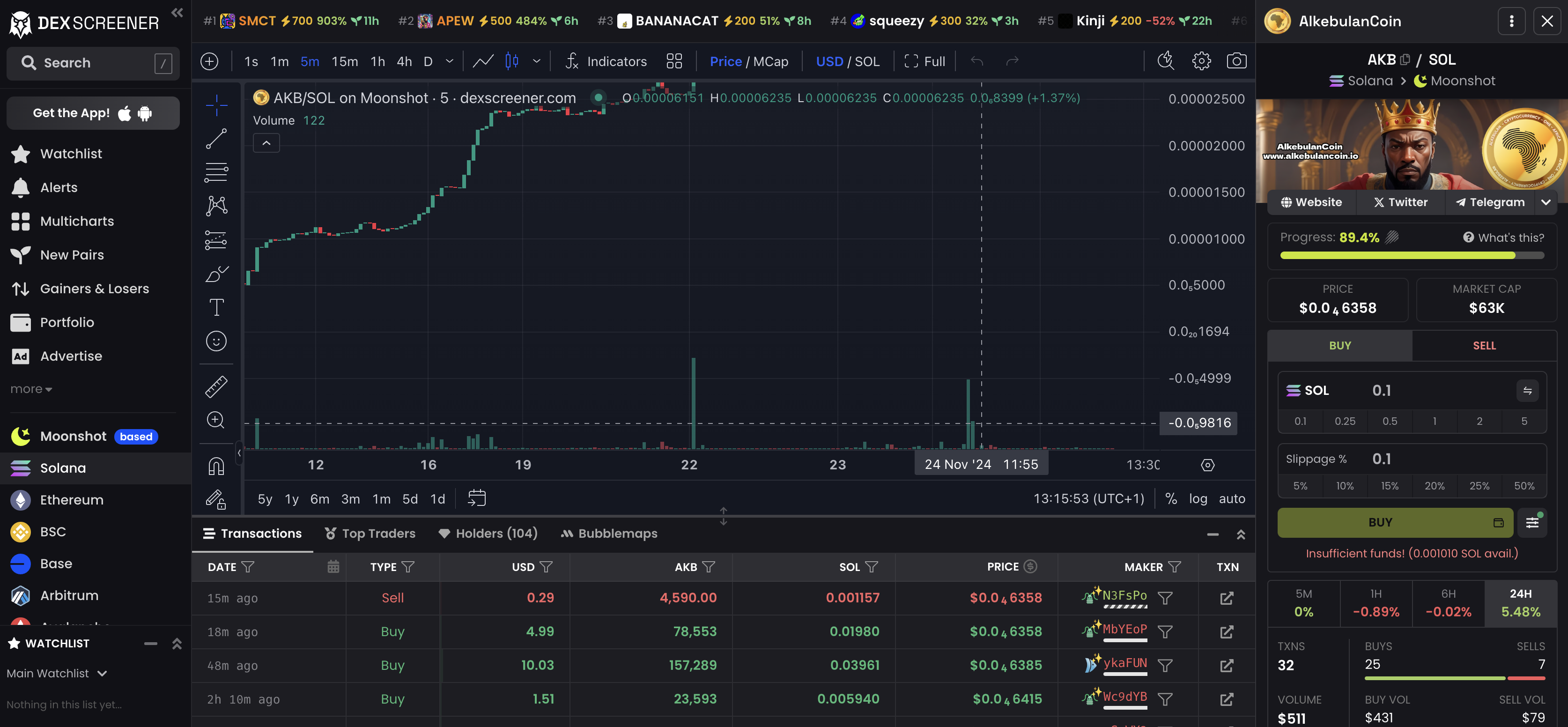Open the emoji icons tool
This screenshot has height=727, width=1568.
[216, 341]
